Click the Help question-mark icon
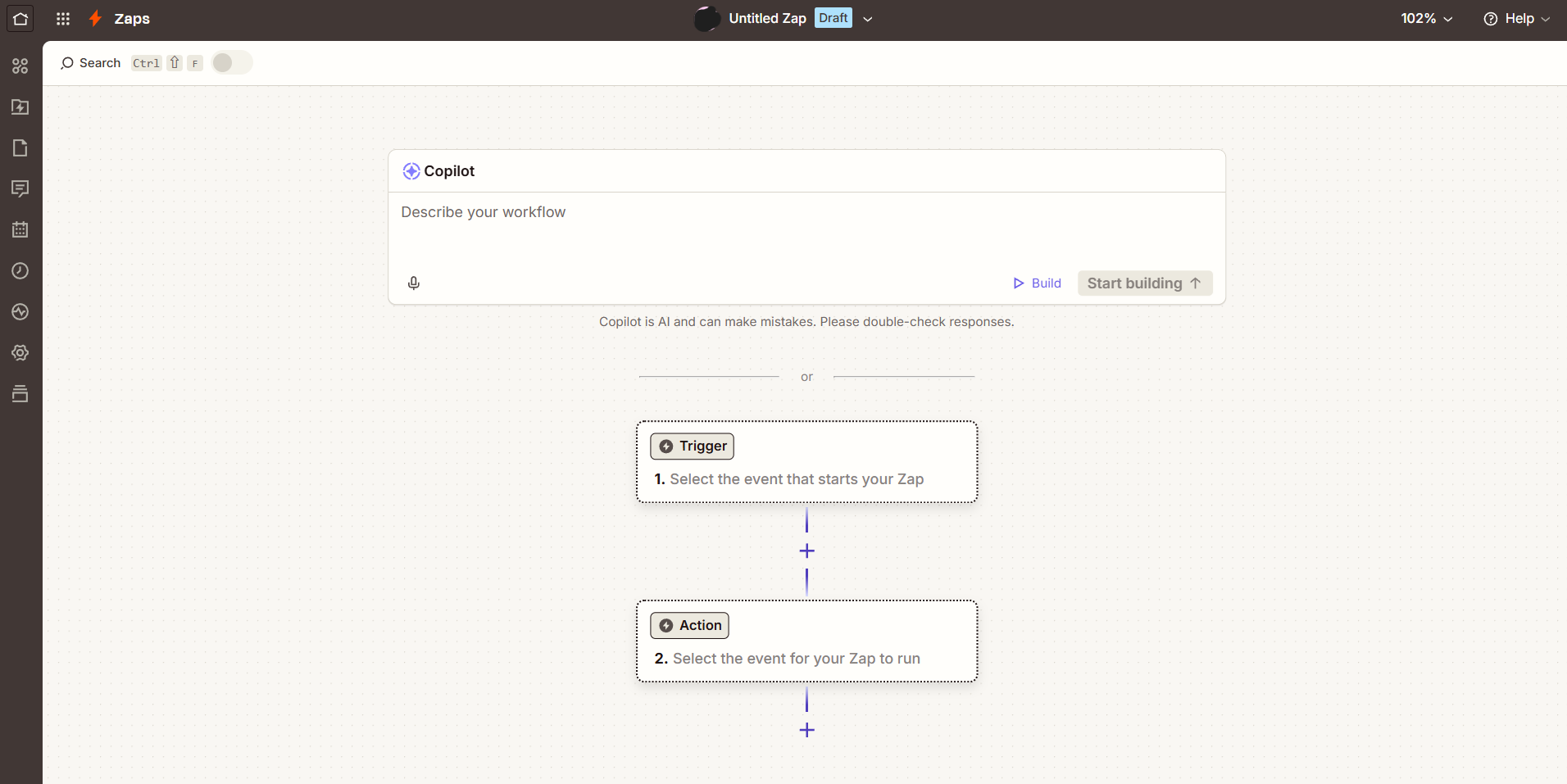The width and height of the screenshot is (1567, 784). coord(1491,19)
